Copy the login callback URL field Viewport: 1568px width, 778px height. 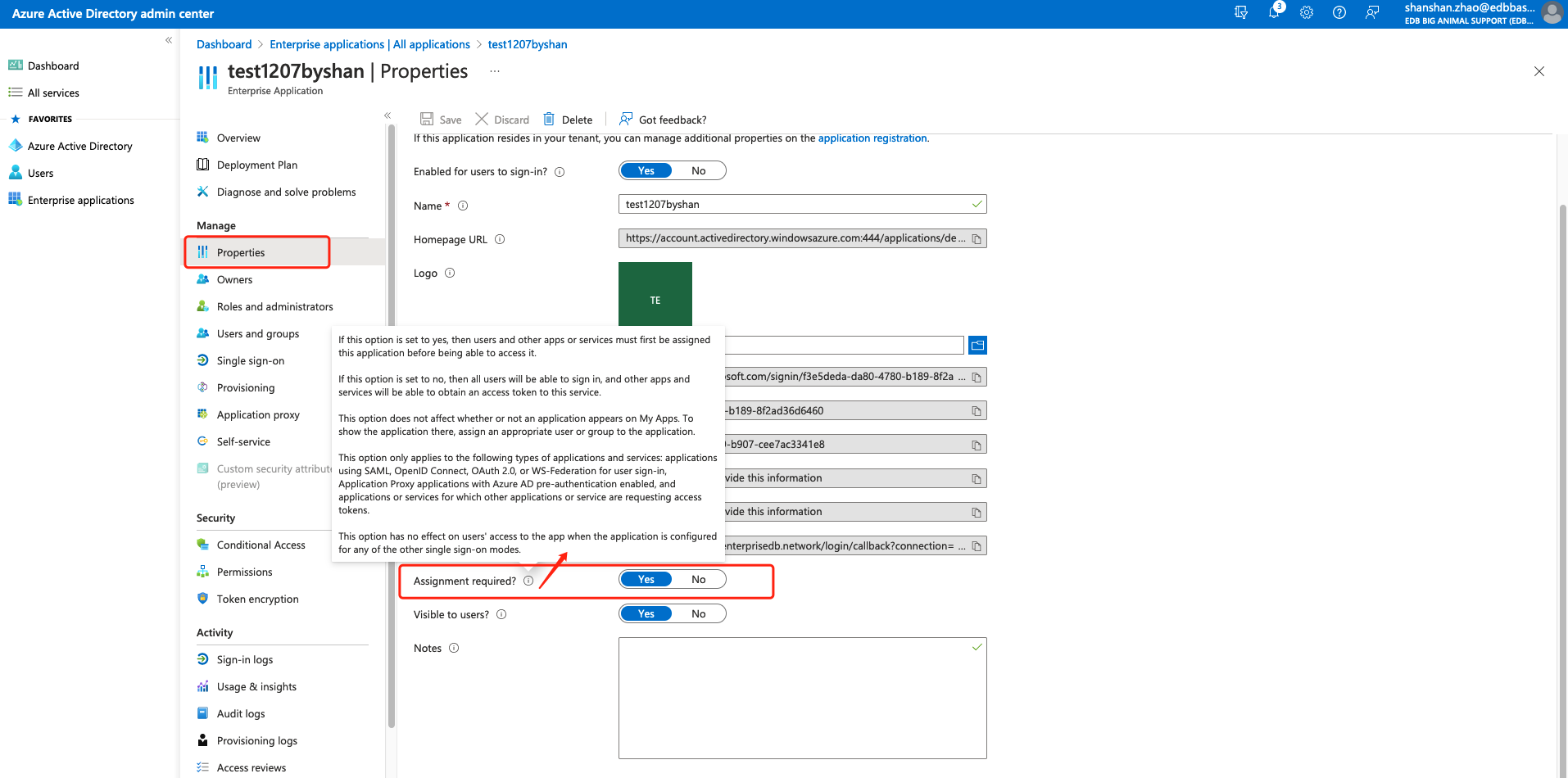[977, 546]
